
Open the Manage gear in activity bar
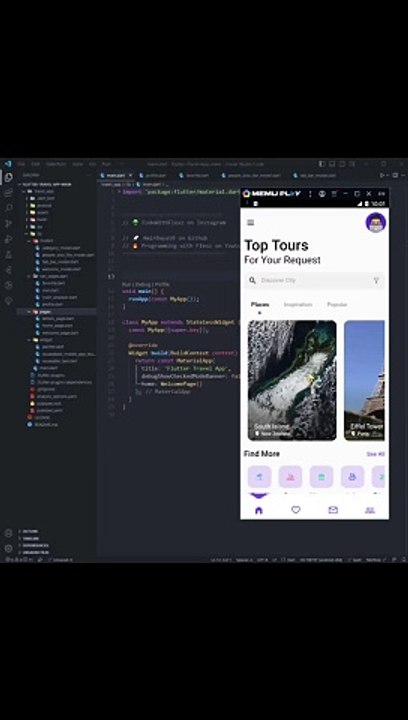pyautogui.click(x=8, y=548)
